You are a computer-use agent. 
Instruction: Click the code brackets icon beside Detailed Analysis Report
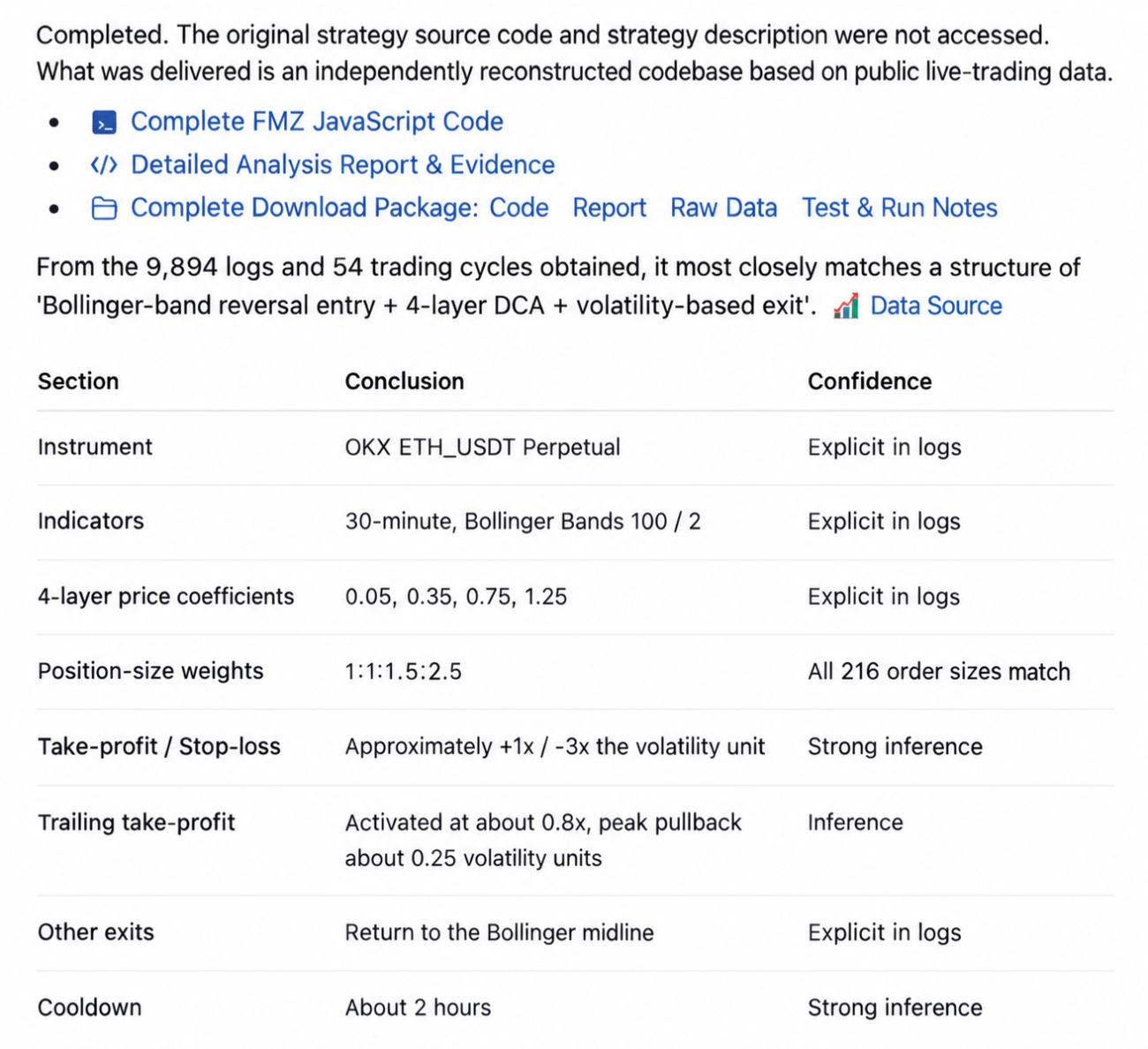(104, 165)
